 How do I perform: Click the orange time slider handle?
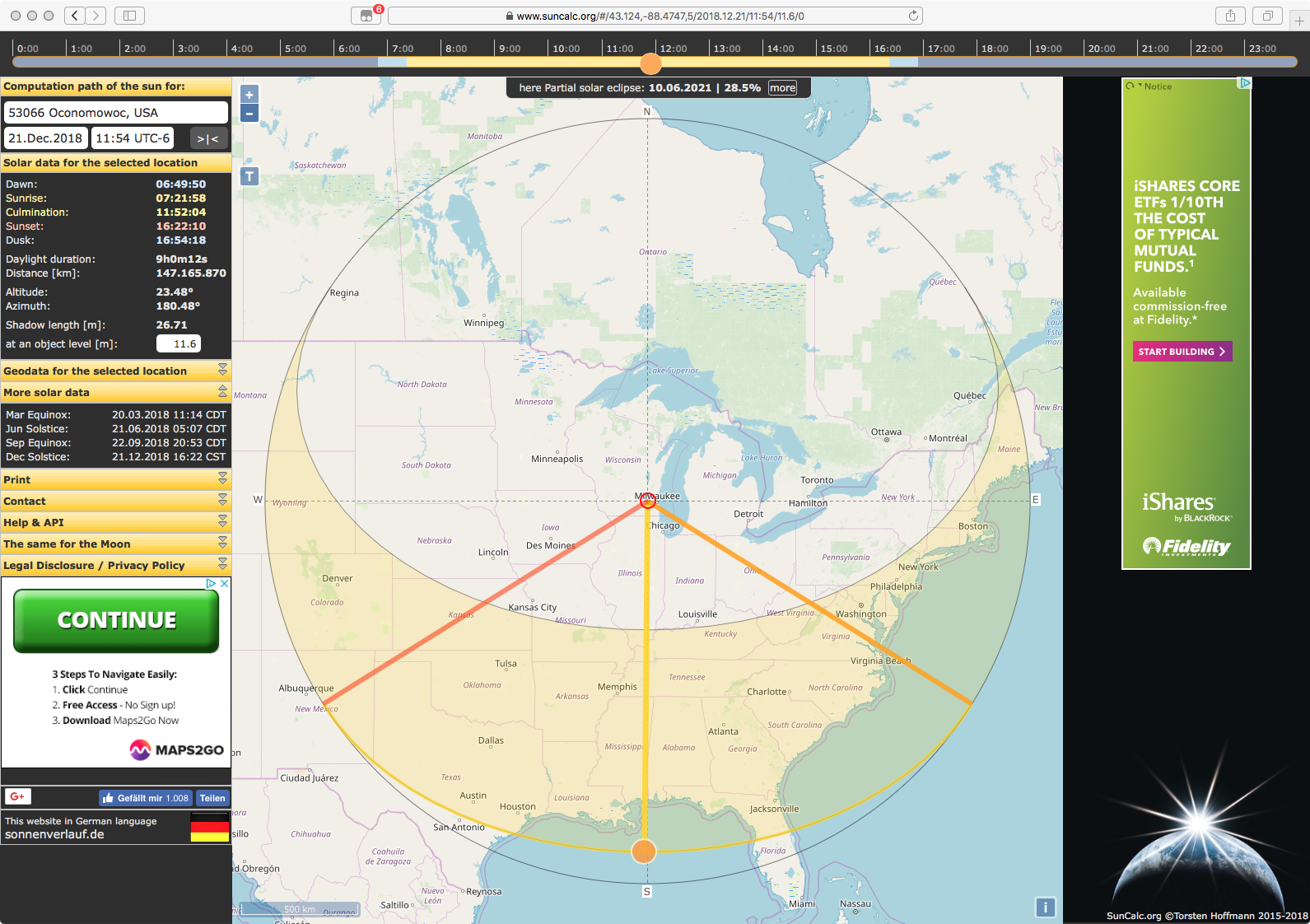[650, 63]
